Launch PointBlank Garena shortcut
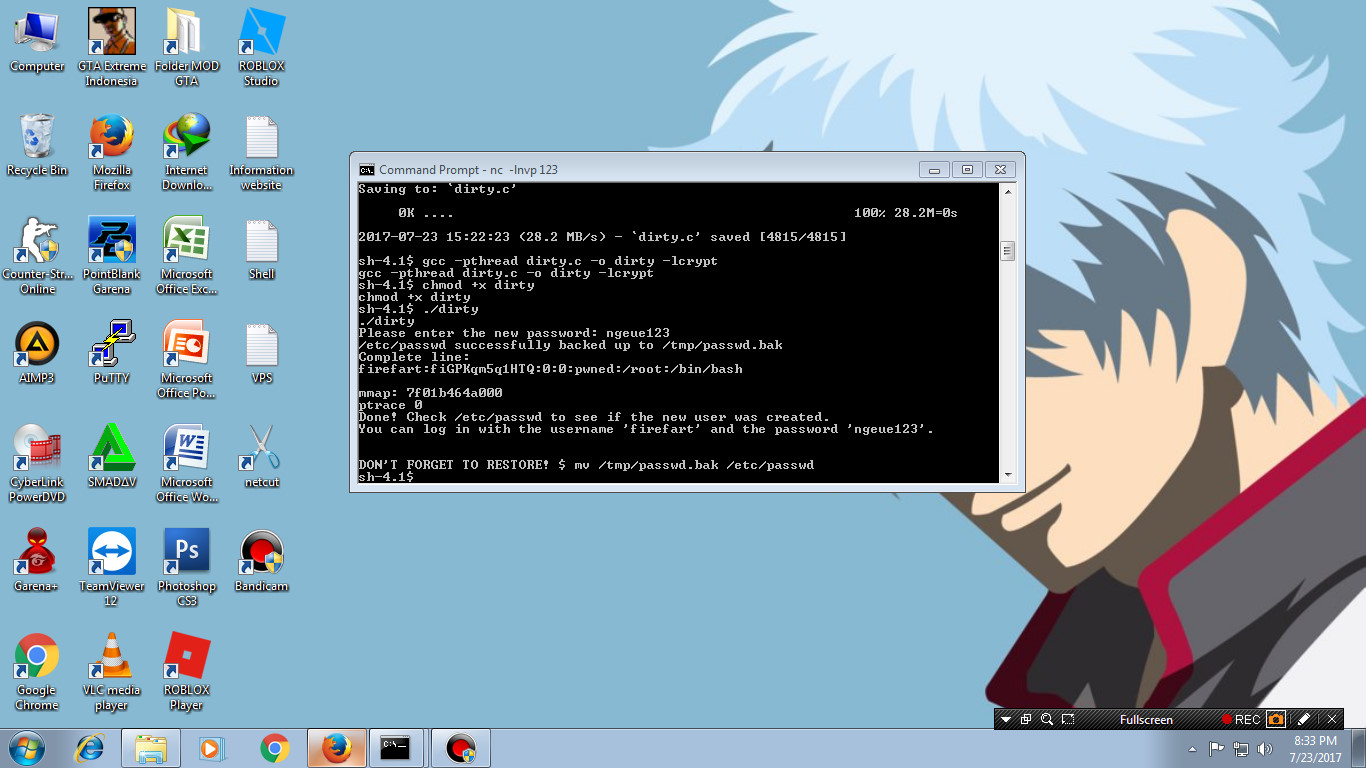Viewport: 1366px width, 768px height. (111, 256)
